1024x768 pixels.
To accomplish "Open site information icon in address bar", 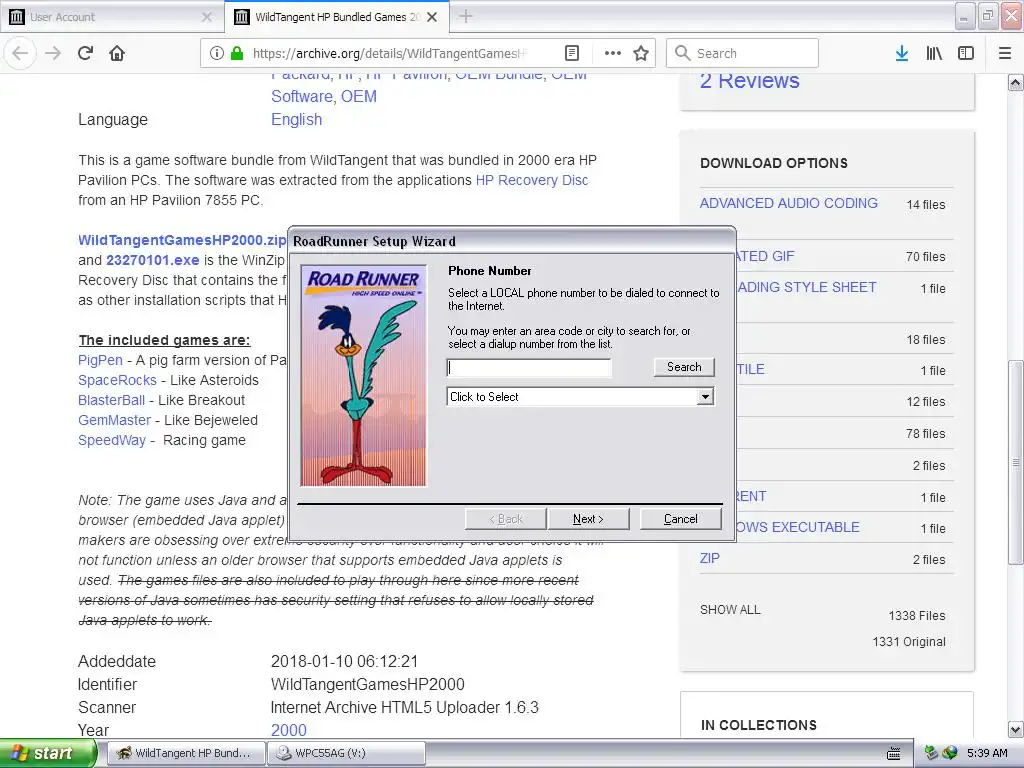I will coord(217,53).
